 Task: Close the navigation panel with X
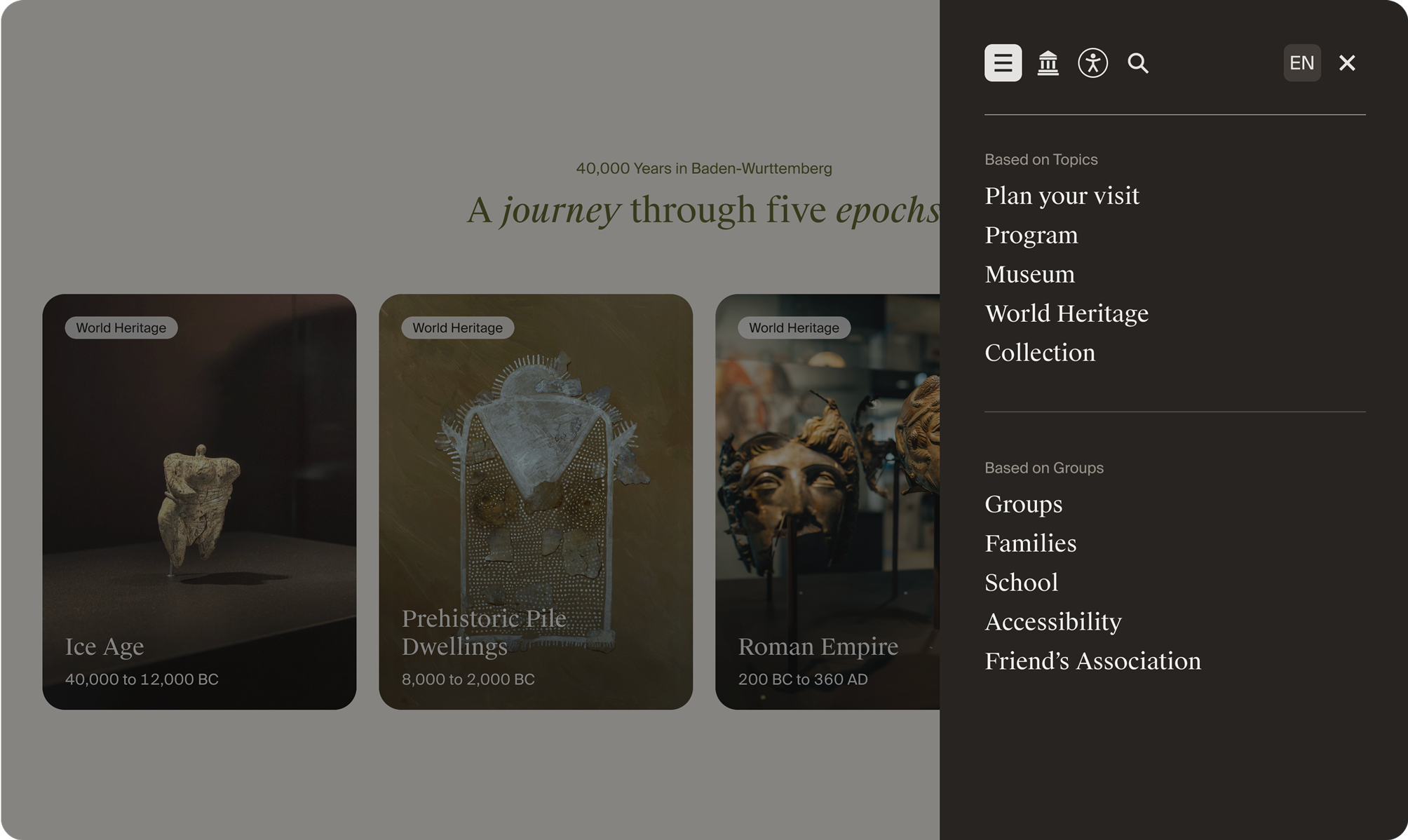(1346, 63)
